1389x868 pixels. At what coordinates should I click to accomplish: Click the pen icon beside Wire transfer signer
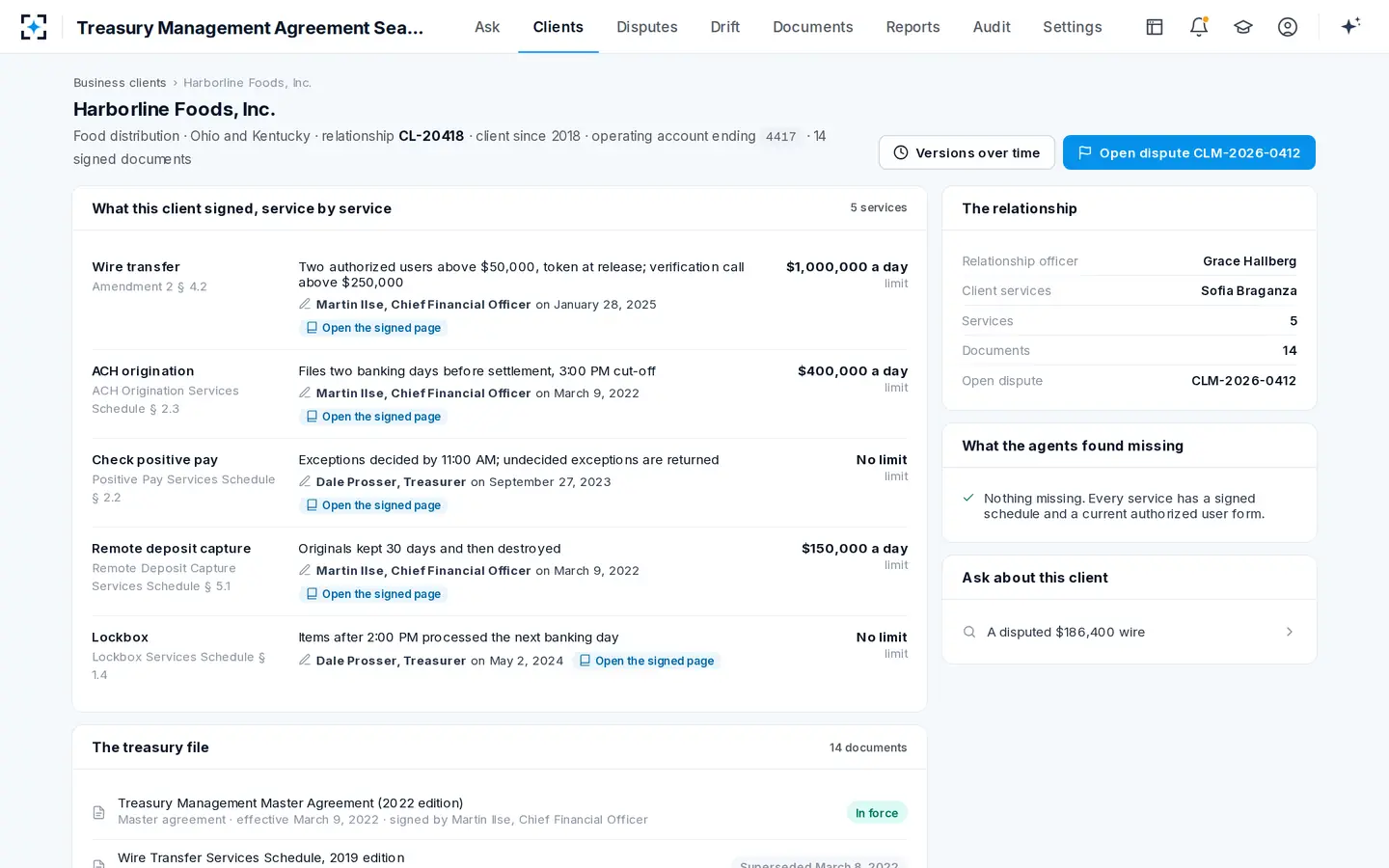305,304
